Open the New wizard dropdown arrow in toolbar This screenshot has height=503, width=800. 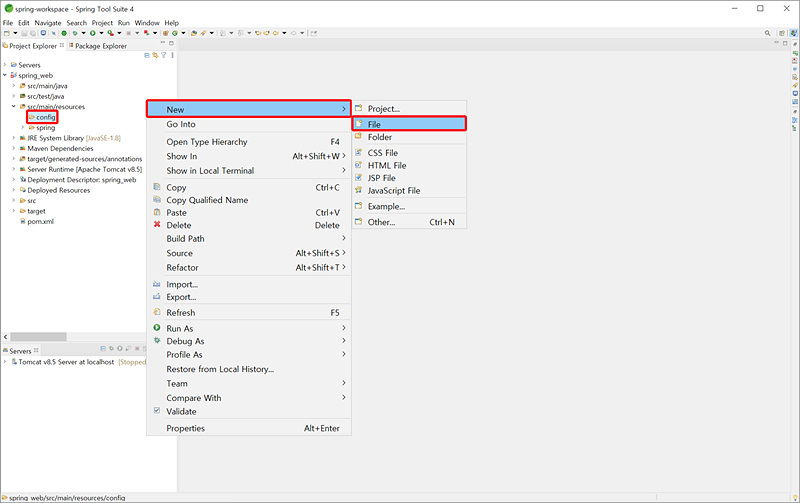coord(15,33)
